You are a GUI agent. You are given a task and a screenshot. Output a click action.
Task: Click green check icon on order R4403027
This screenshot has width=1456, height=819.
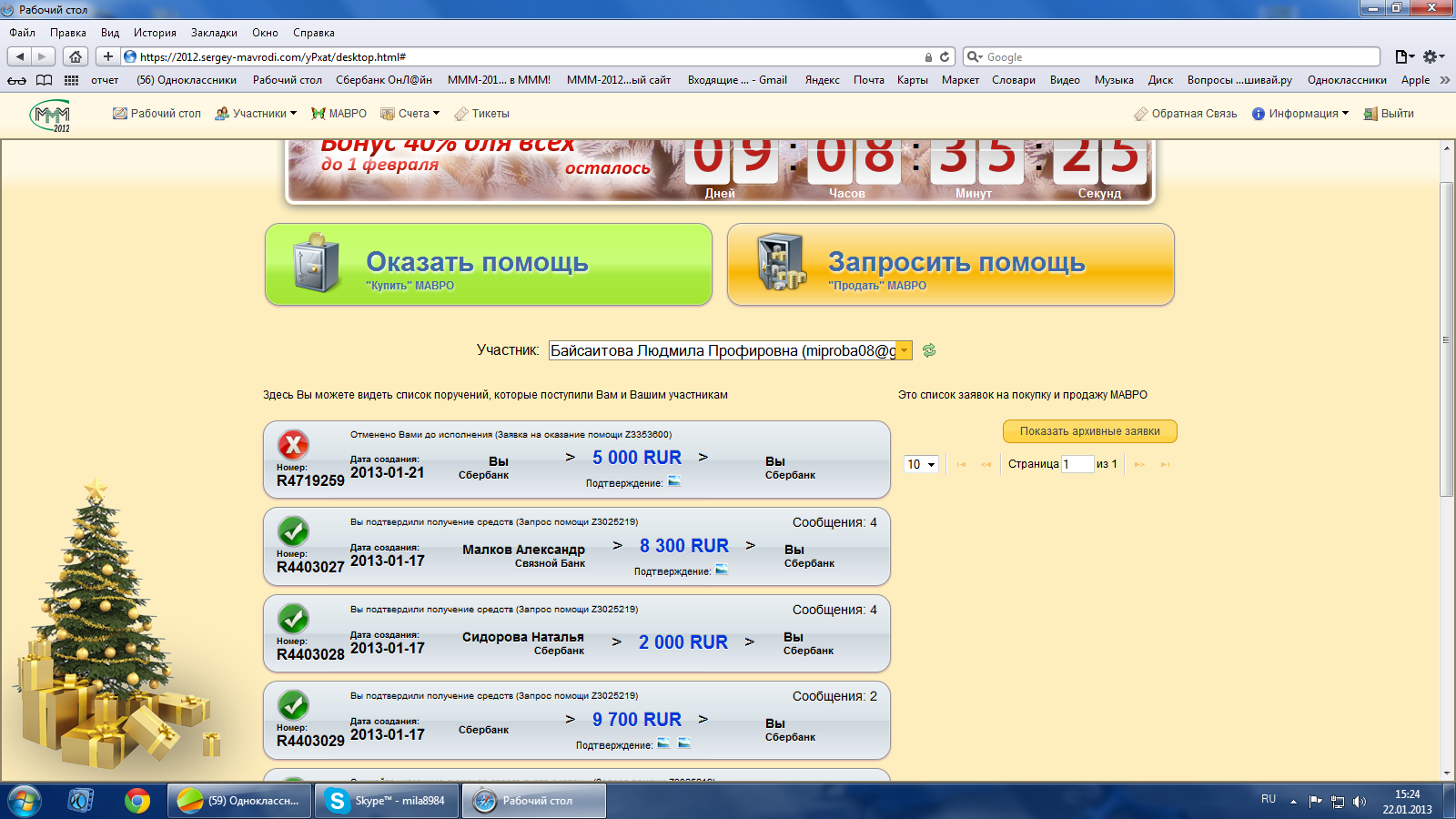293,531
